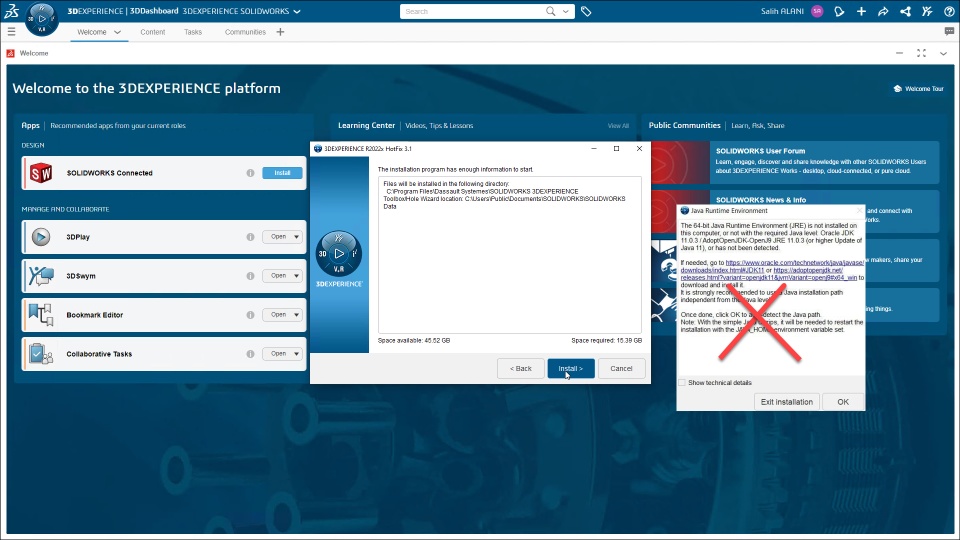Click the 3DPlay app icon
Screen dimensions: 960x540
41,237
